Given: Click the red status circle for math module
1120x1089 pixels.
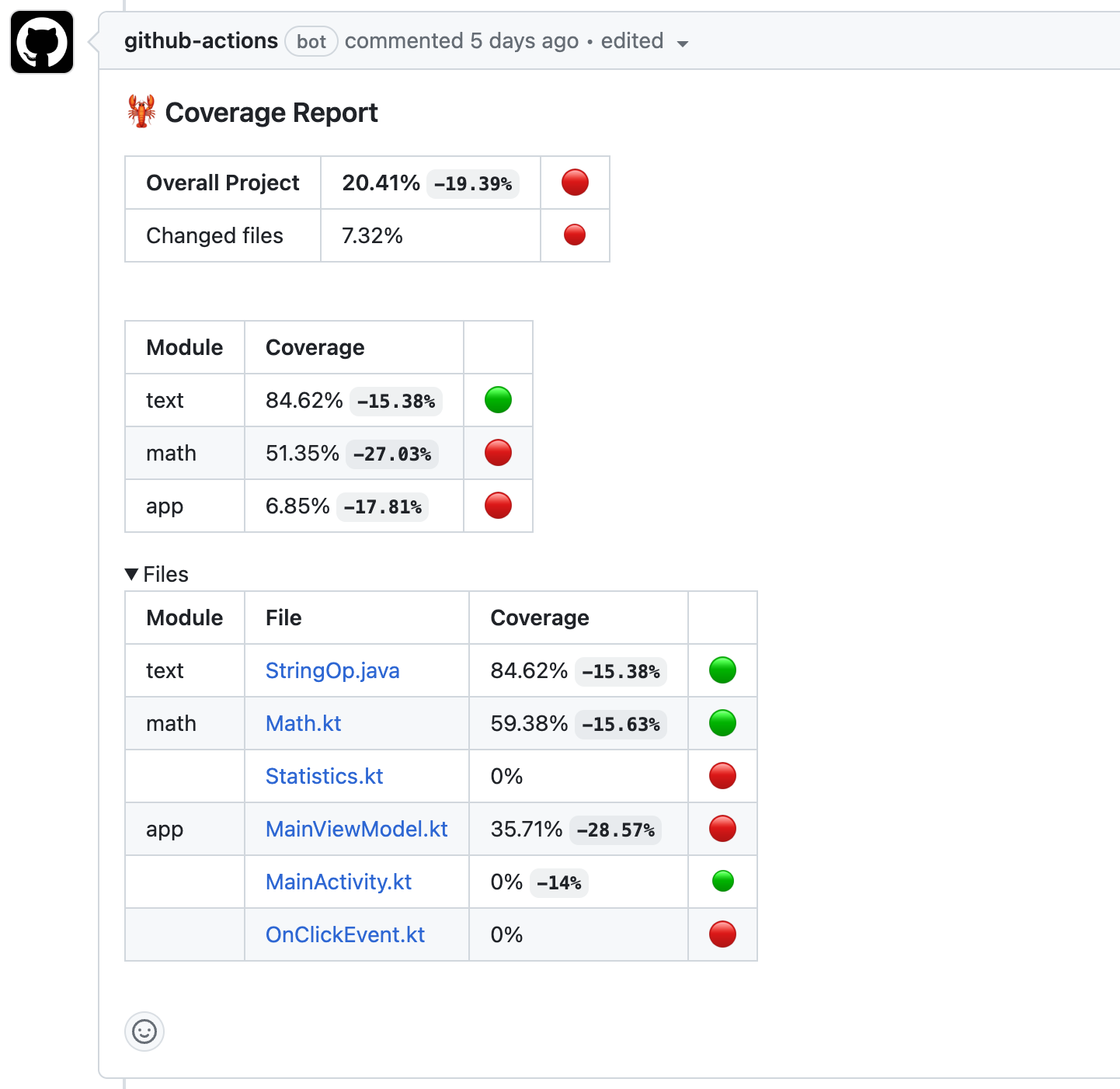Looking at the screenshot, I should point(498,453).
